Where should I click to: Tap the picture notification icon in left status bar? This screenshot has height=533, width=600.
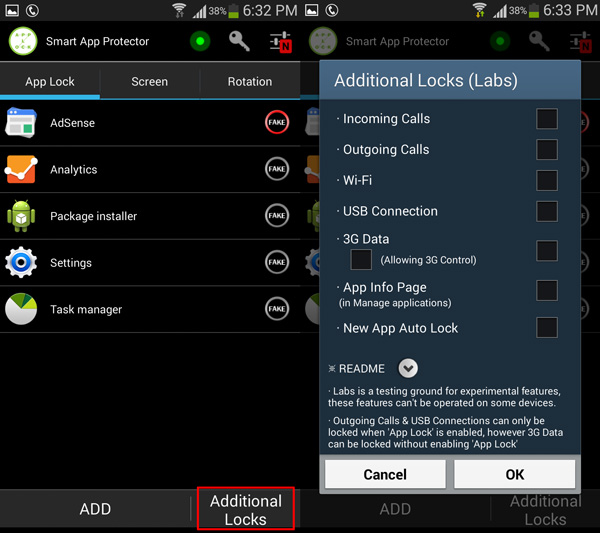pos(12,10)
